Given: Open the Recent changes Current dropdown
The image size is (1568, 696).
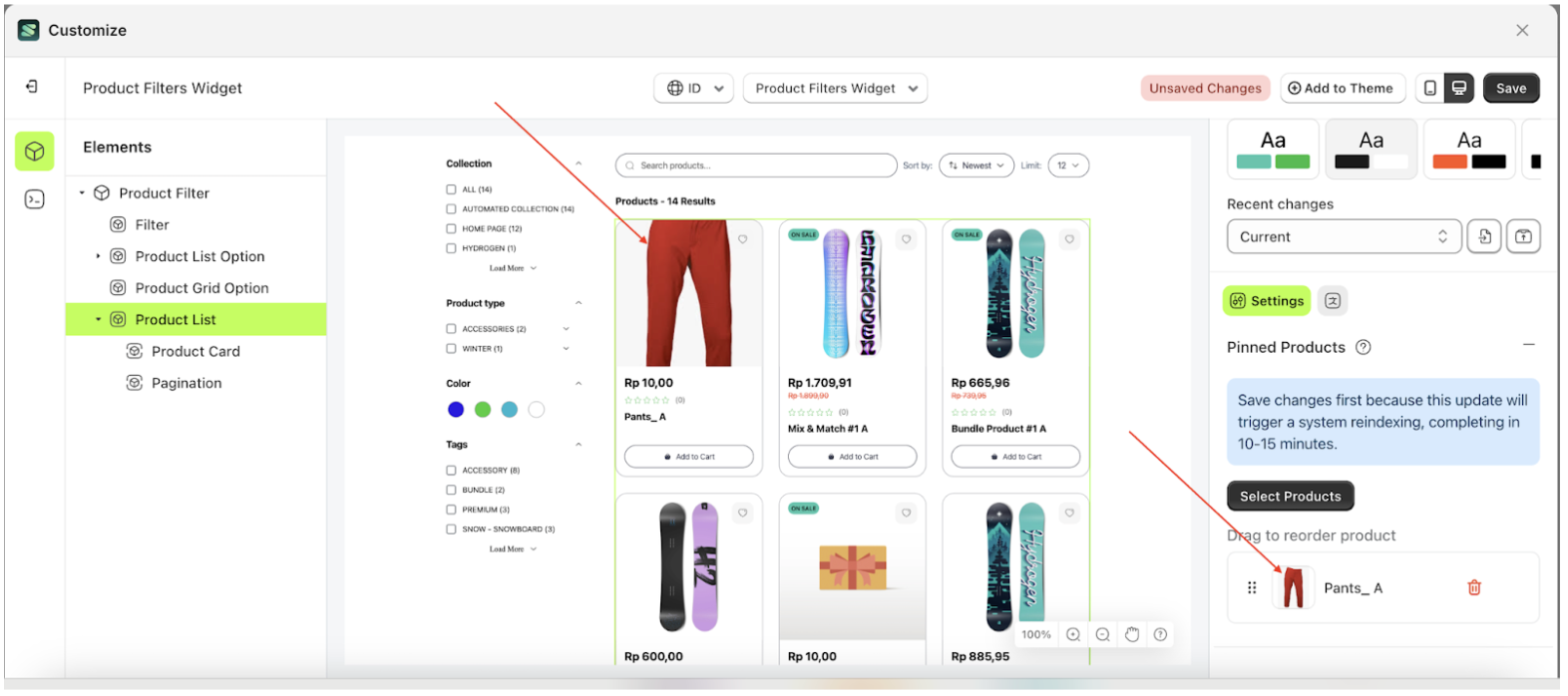Looking at the screenshot, I should point(1344,237).
